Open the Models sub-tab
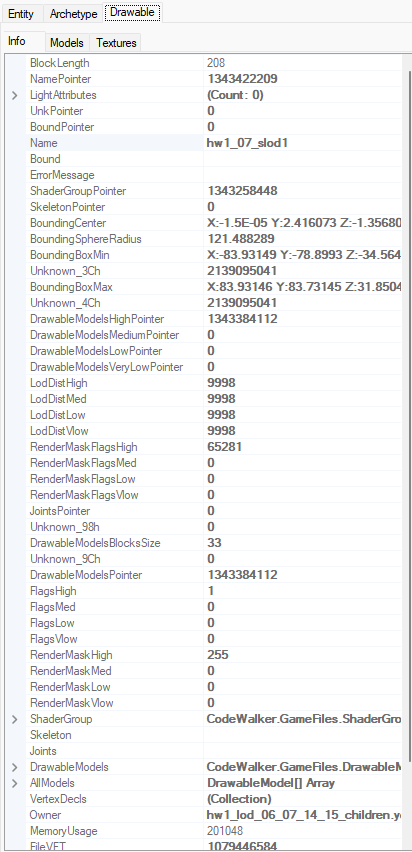 pyautogui.click(x=67, y=42)
